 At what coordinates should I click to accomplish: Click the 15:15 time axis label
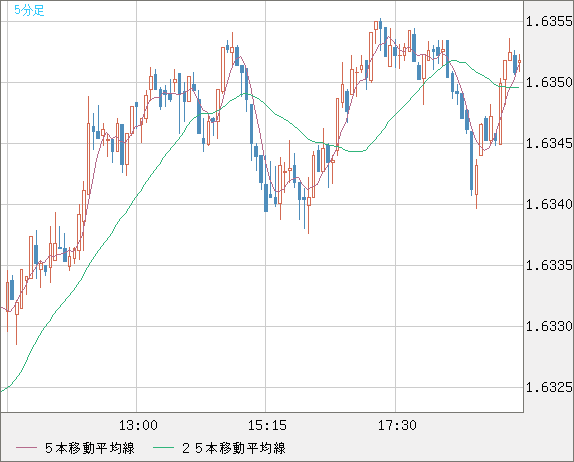point(267,425)
